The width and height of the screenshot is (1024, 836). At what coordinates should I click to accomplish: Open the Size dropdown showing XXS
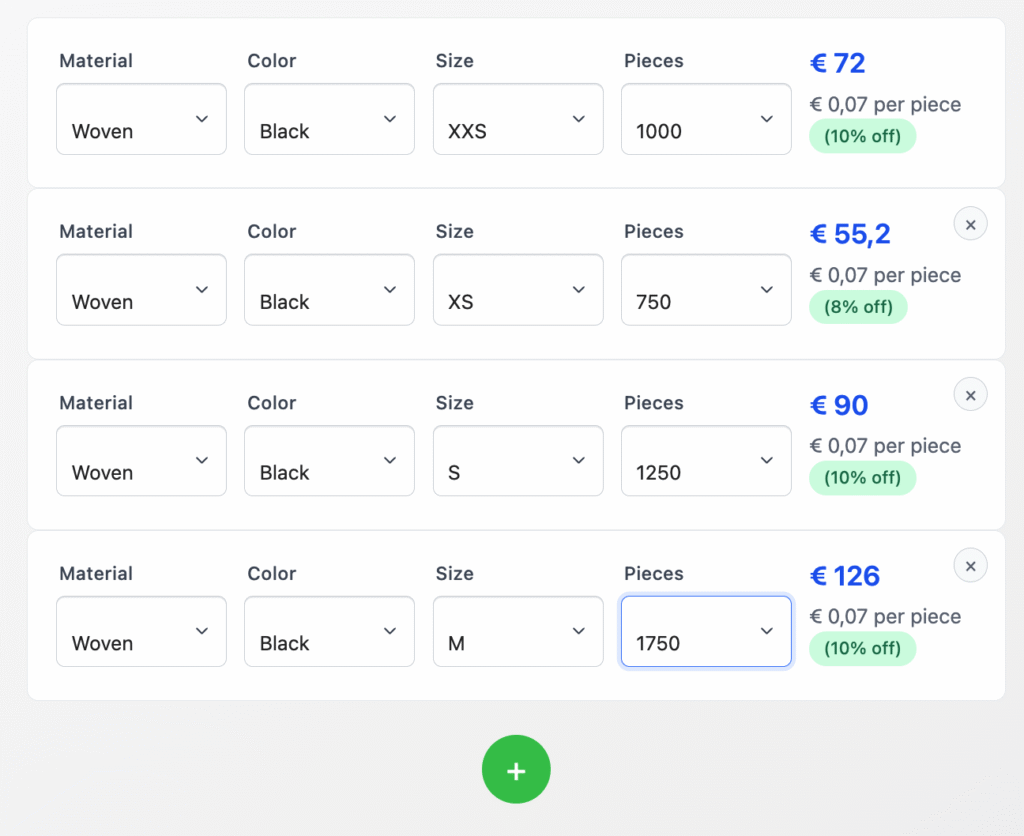pyautogui.click(x=518, y=119)
